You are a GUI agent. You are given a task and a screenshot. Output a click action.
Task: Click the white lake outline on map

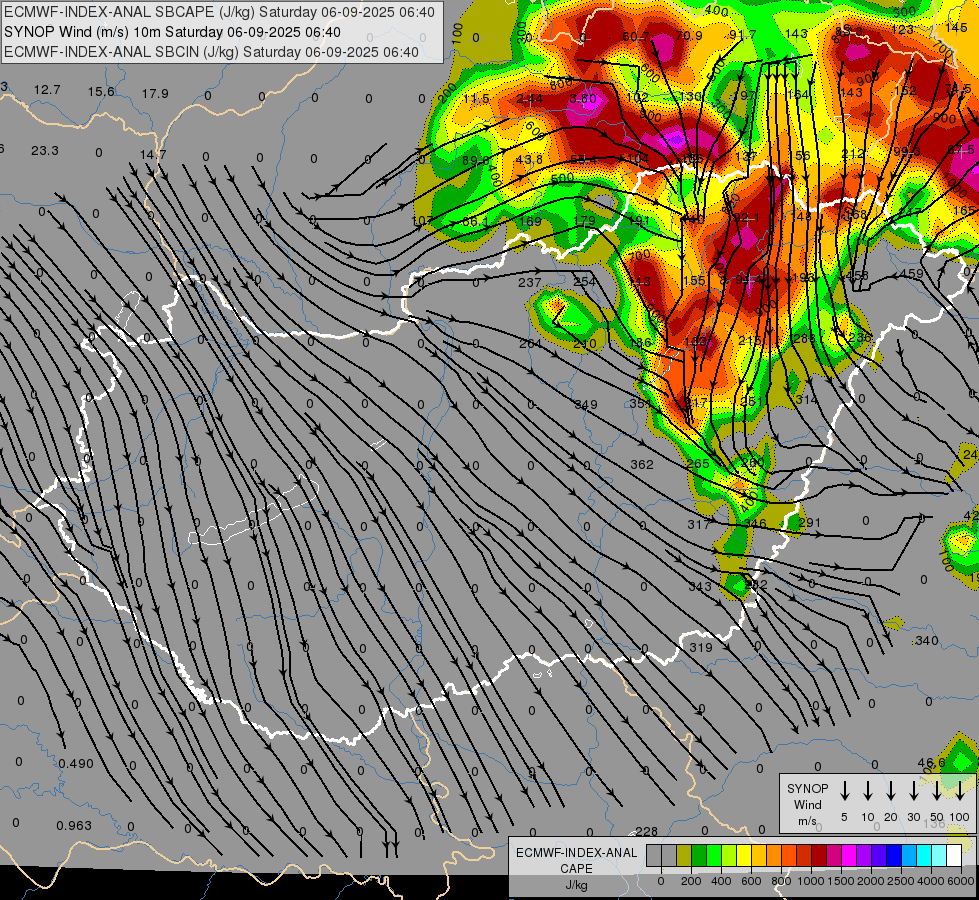coord(253,510)
